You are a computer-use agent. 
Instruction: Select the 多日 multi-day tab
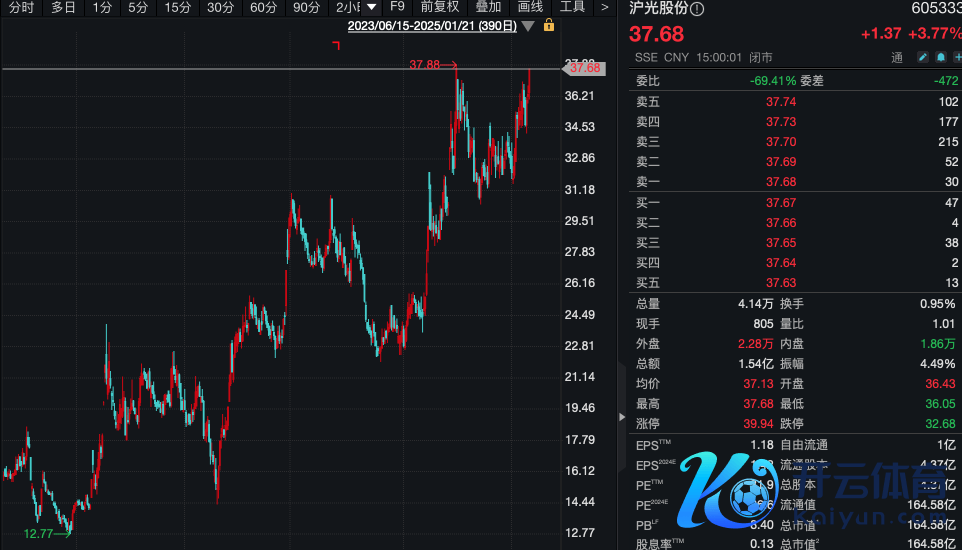63,7
